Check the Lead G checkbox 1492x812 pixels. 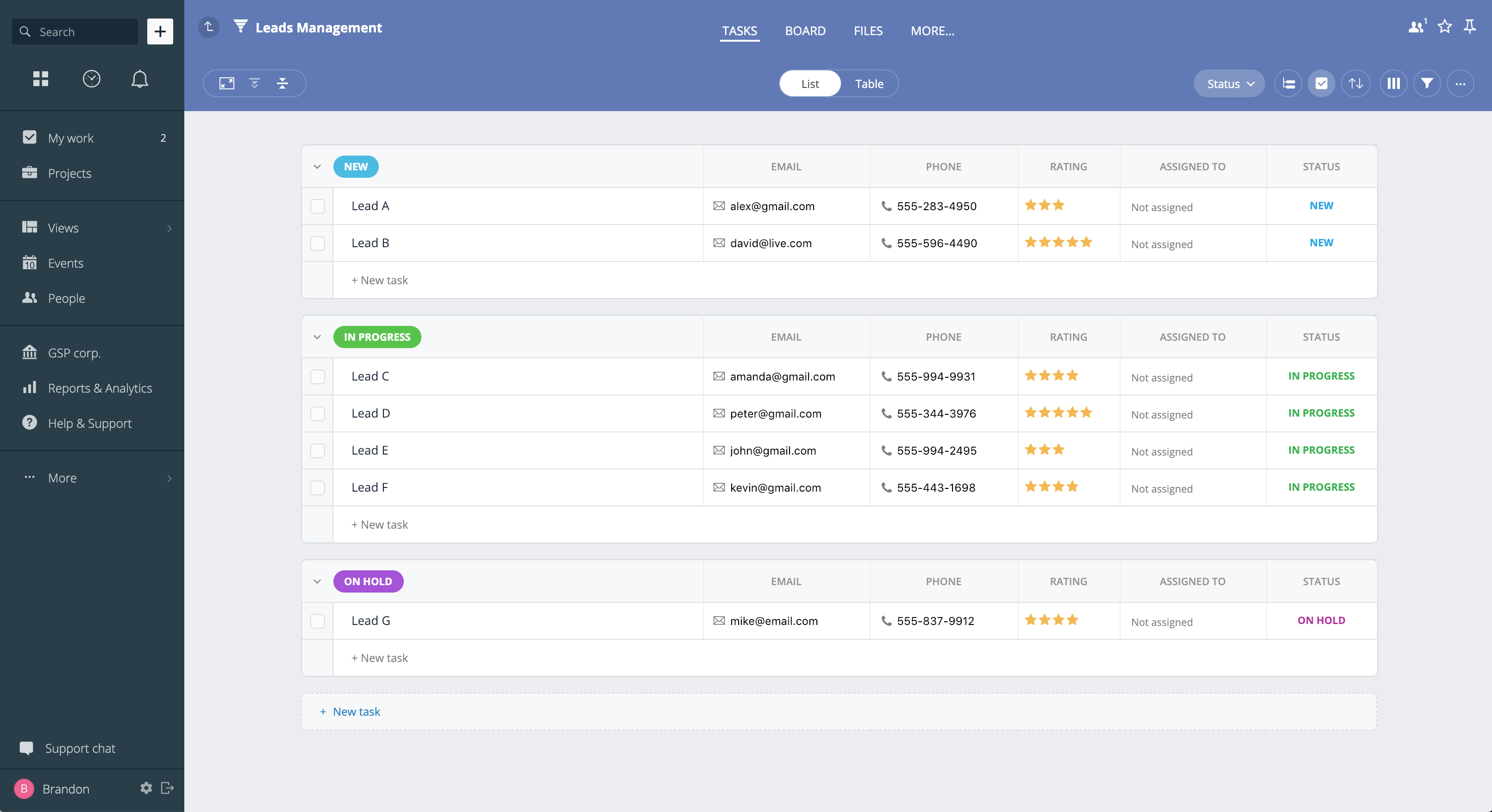[317, 621]
